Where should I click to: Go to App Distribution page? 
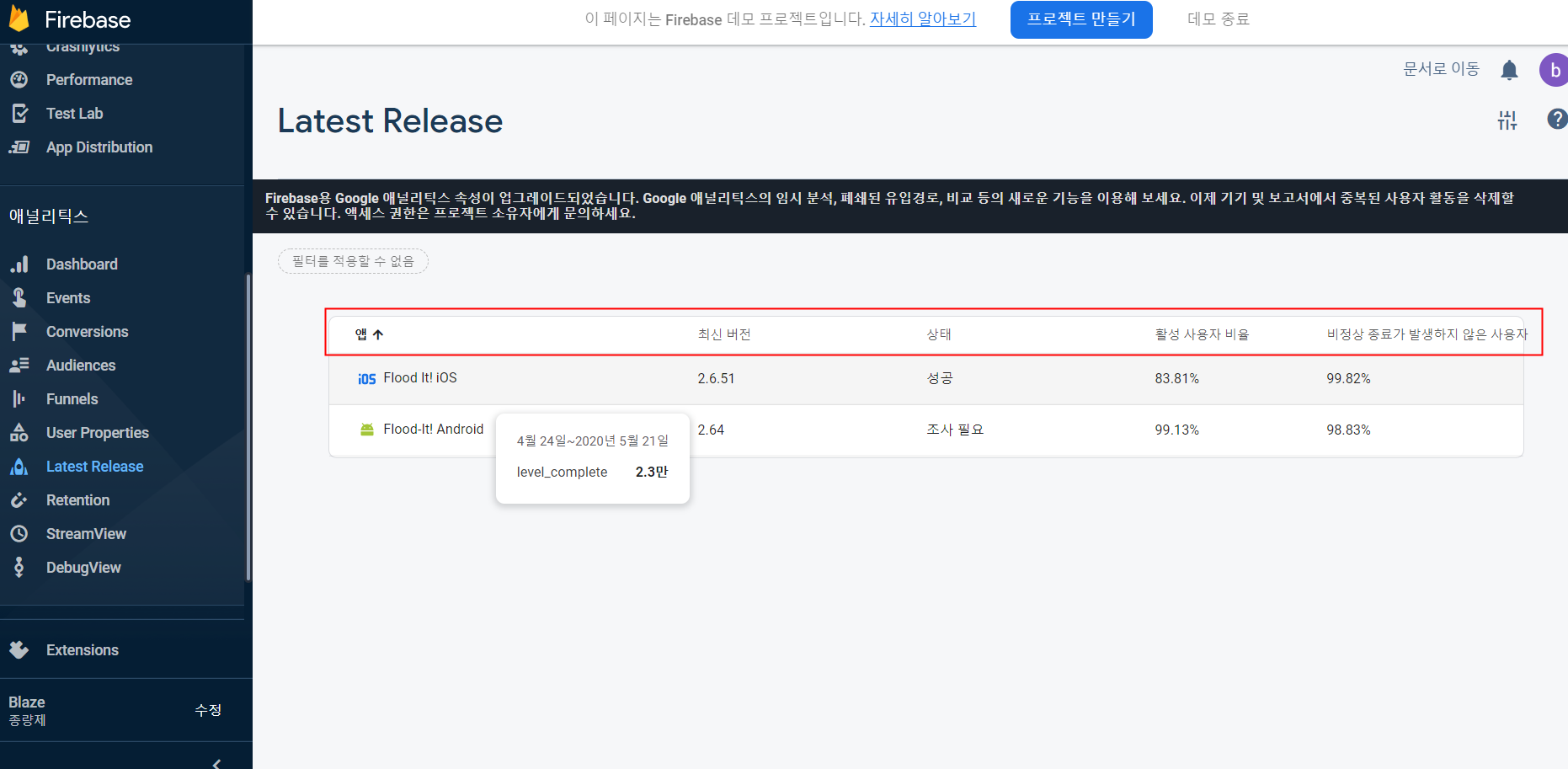[99, 147]
